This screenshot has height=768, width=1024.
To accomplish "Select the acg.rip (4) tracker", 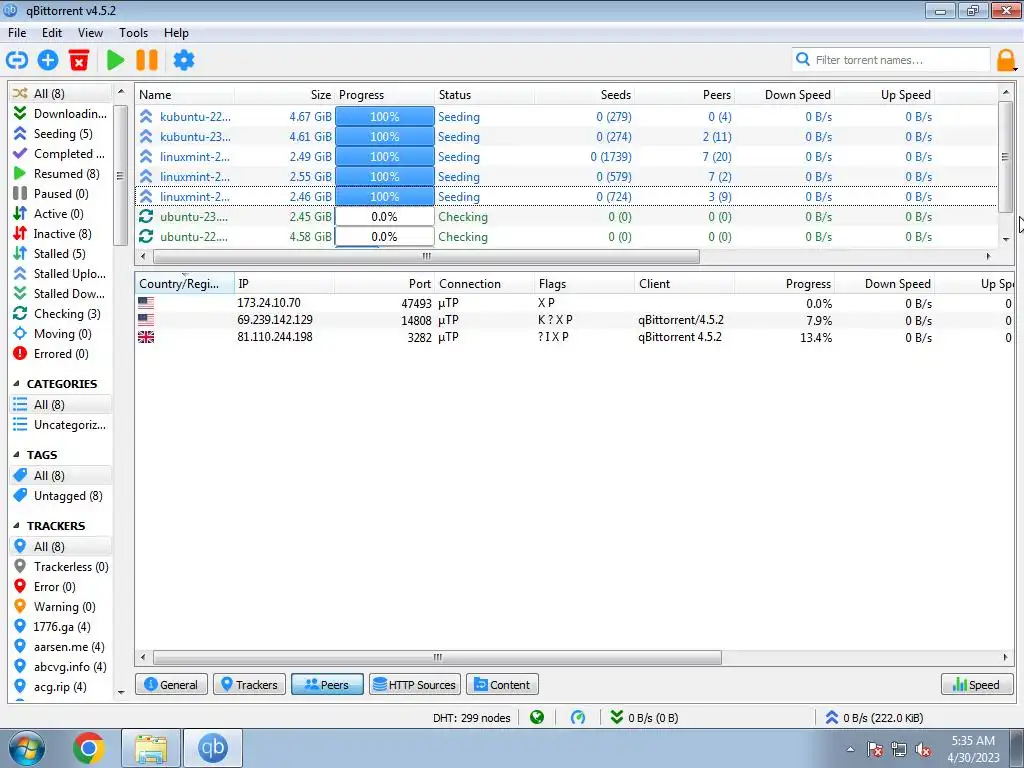I will pos(61,687).
